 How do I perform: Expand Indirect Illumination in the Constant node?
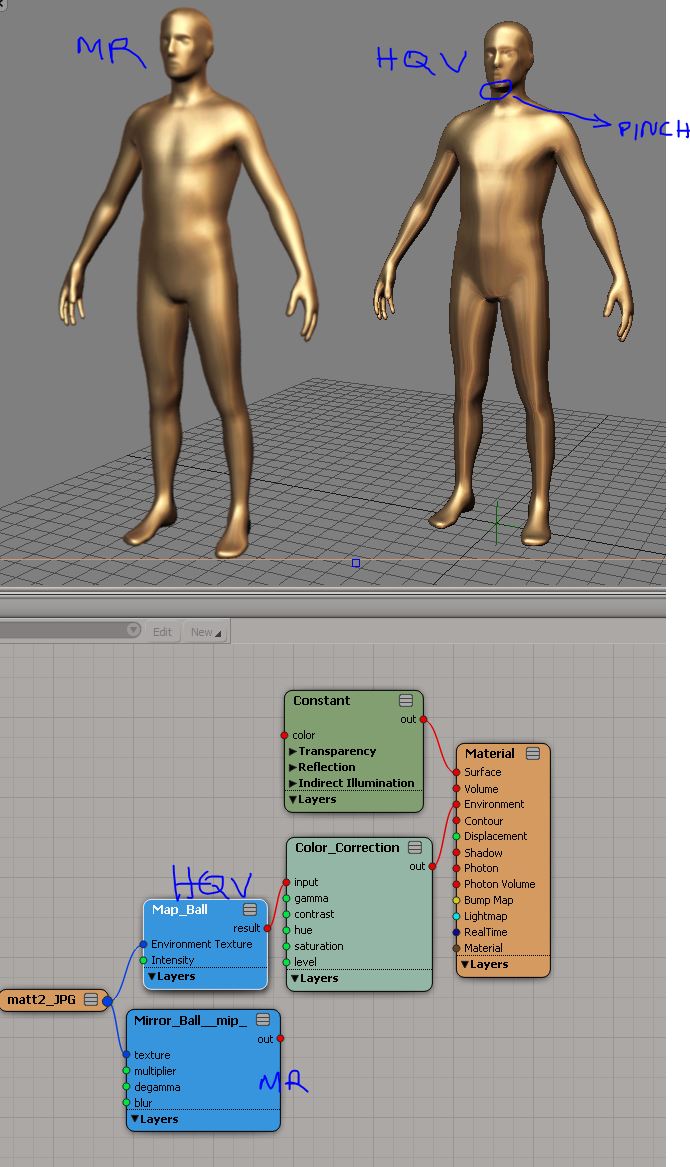point(294,783)
